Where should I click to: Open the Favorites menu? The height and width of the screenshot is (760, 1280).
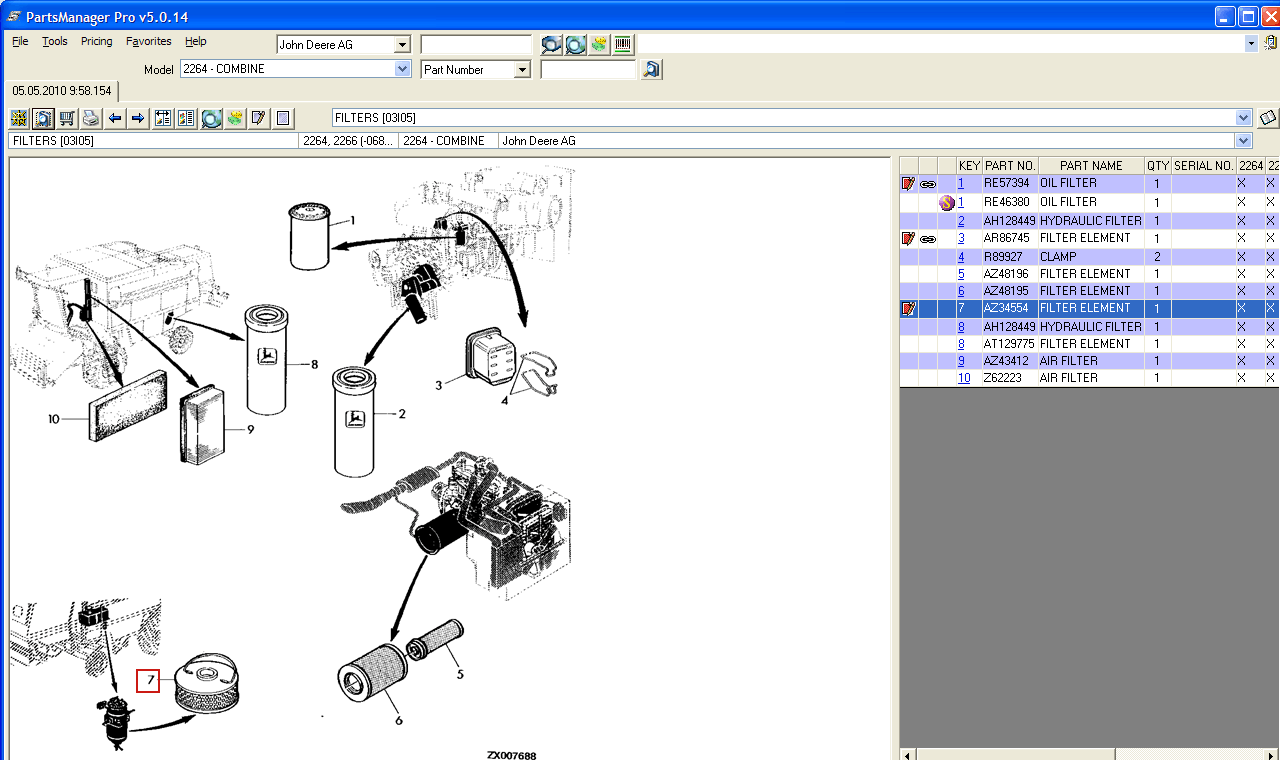(149, 41)
